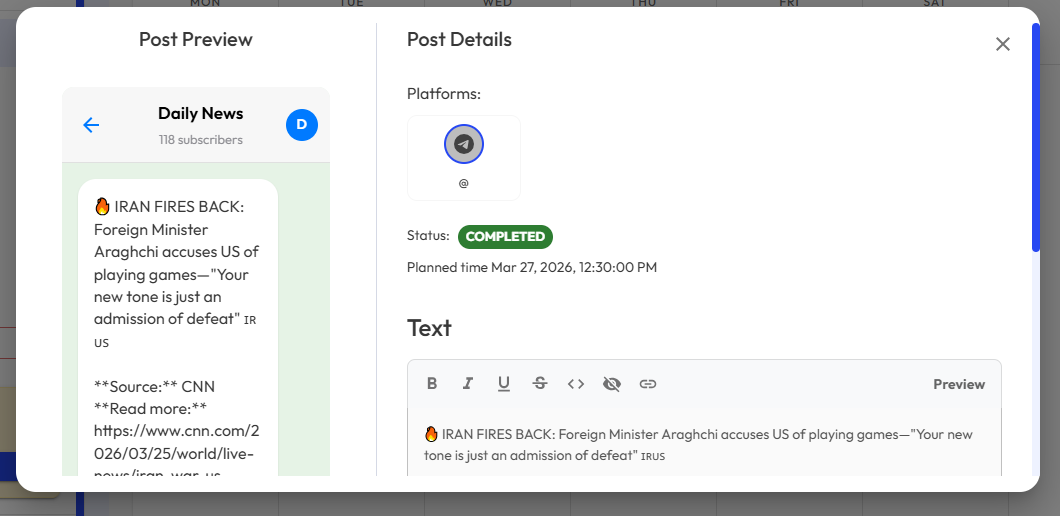Close the Post Details dialog
The height and width of the screenshot is (516, 1060).
(1003, 44)
